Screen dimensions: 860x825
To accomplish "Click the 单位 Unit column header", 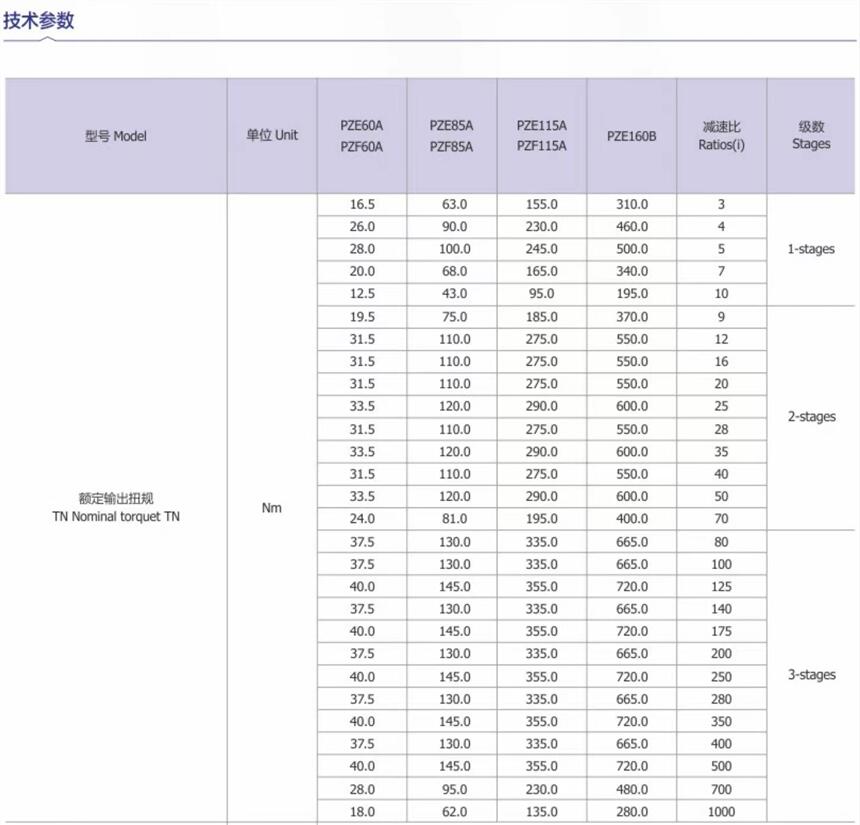I will tap(272, 135).
